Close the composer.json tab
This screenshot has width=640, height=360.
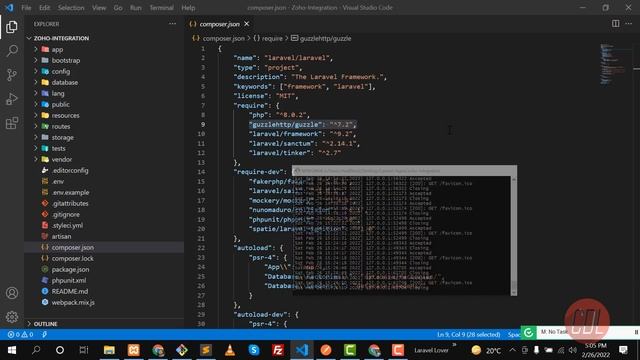pos(247,24)
